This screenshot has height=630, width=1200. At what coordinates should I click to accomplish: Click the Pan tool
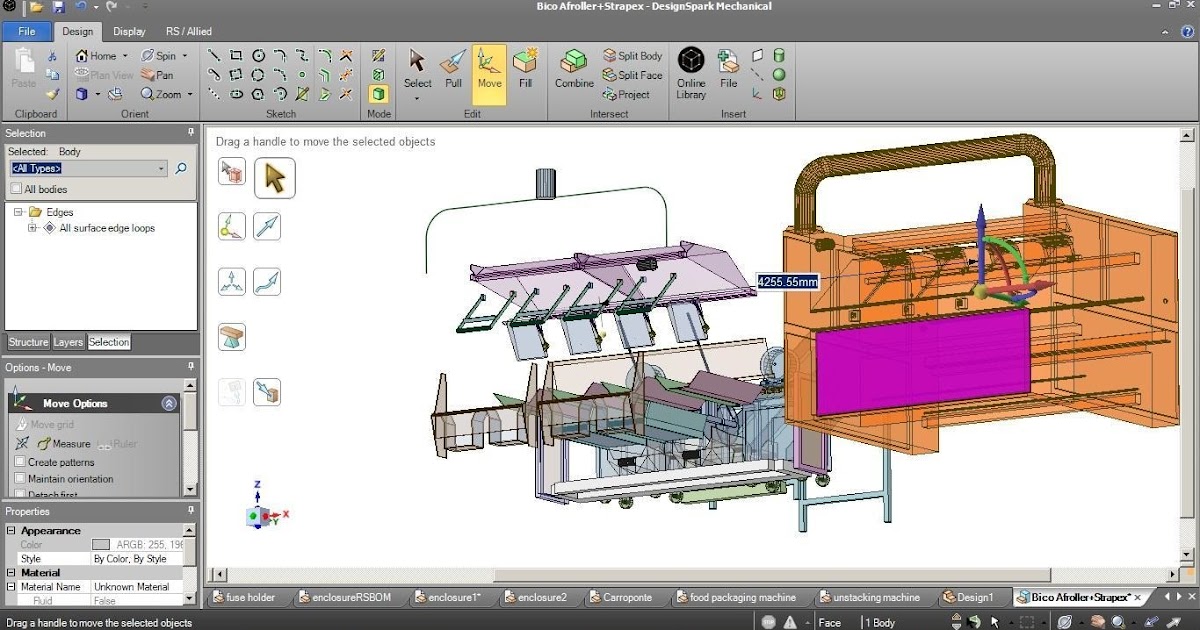[158, 75]
